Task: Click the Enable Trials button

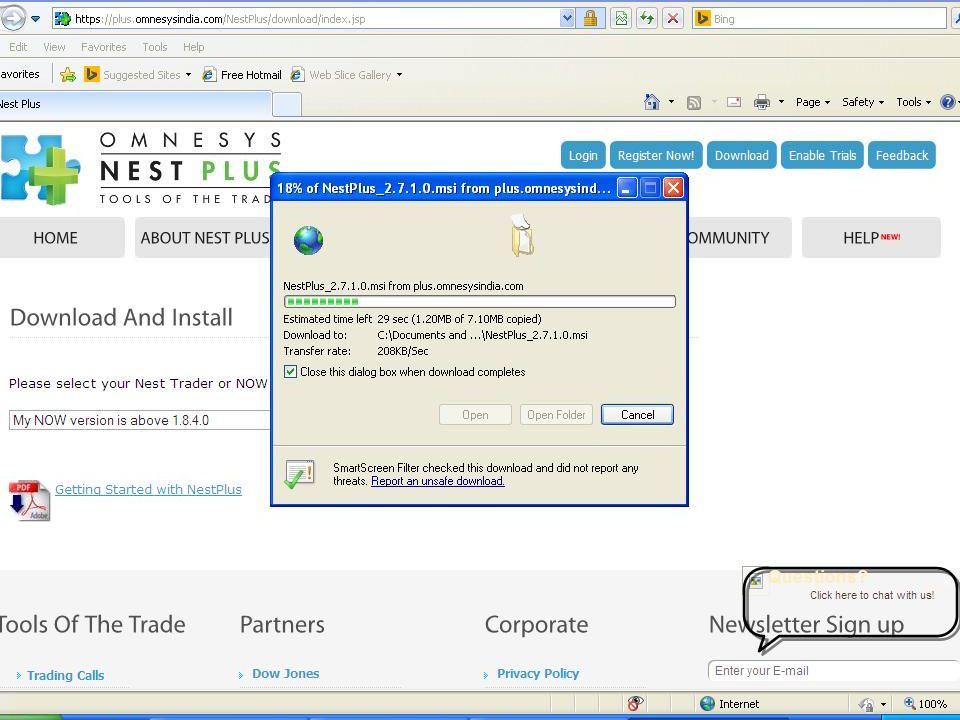Action: click(x=822, y=156)
